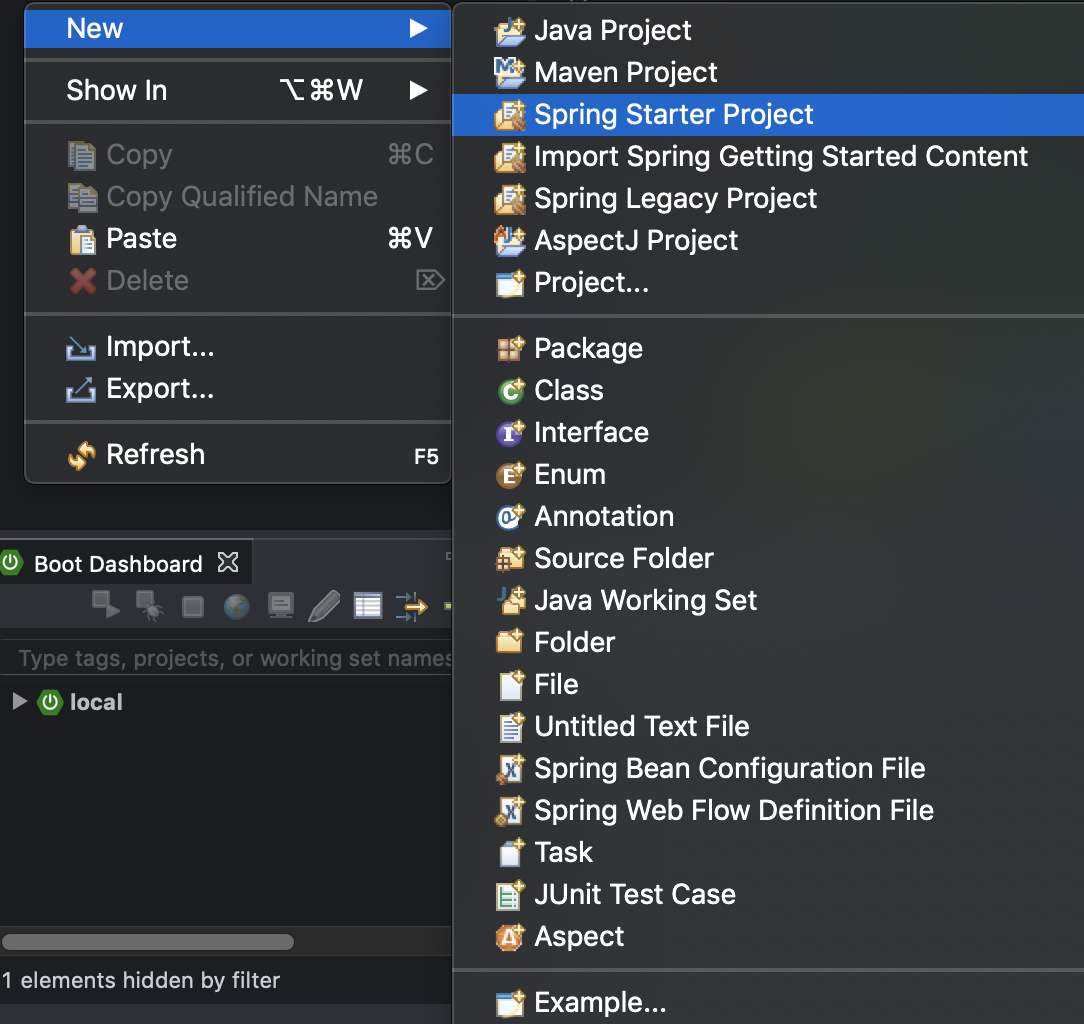Viewport: 1084px width, 1024px height.
Task: Click the horizontal scrollbar in Boot Dashboard
Action: point(148,942)
